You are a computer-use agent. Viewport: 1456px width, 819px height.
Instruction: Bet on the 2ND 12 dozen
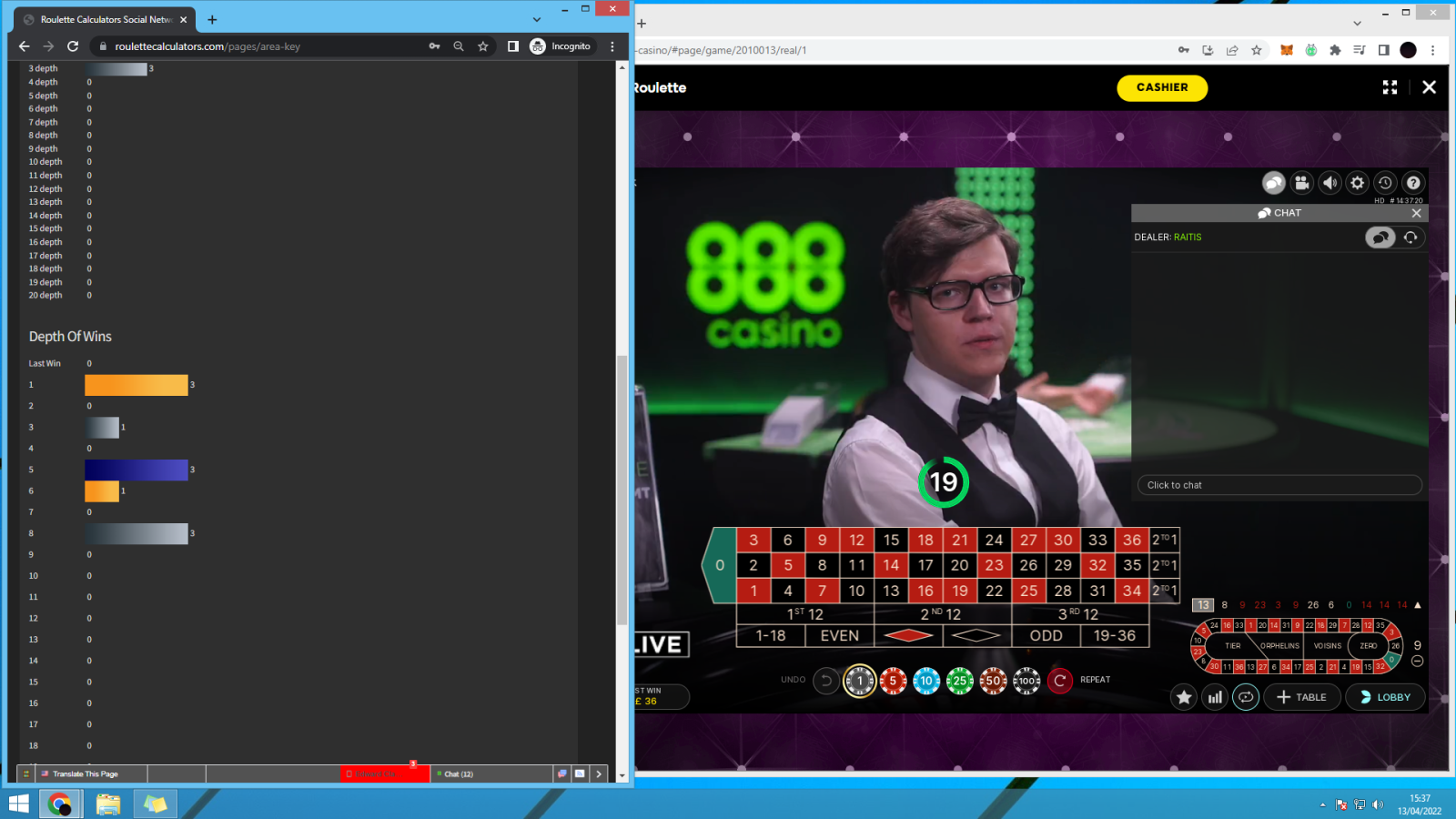943,614
